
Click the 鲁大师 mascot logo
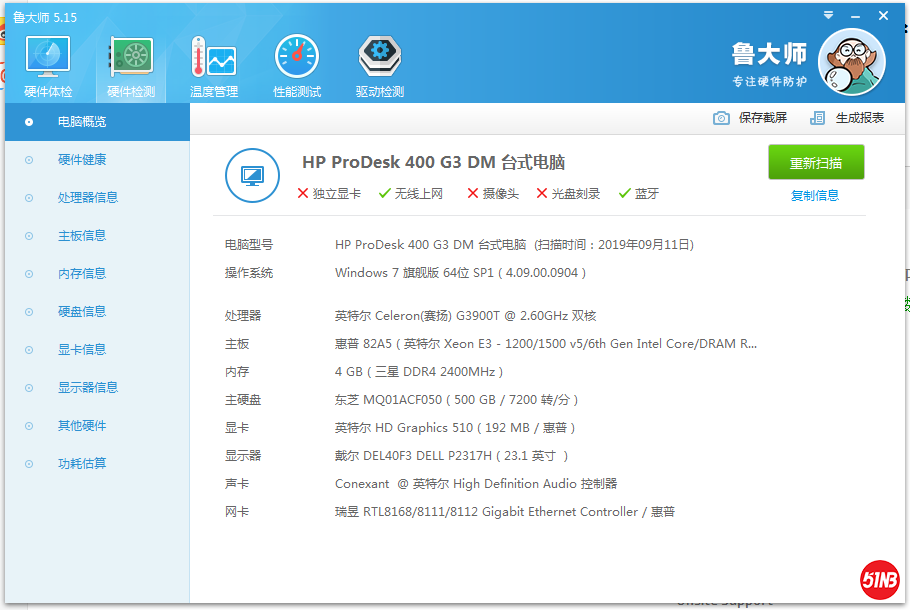coord(852,61)
